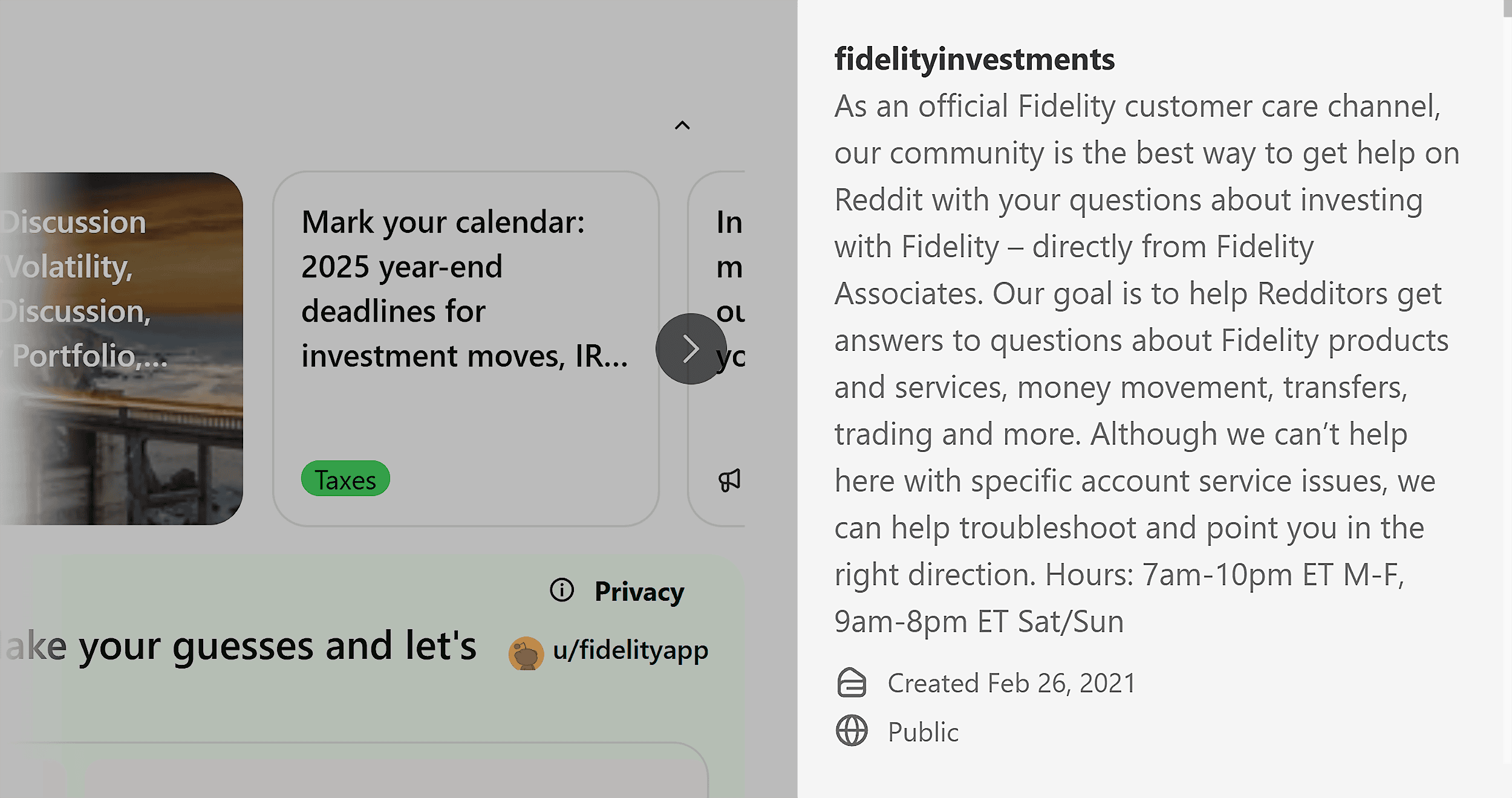Advance the highlights carousel to the next card
Image resolution: width=1512 pixels, height=798 pixels.
[x=690, y=349]
